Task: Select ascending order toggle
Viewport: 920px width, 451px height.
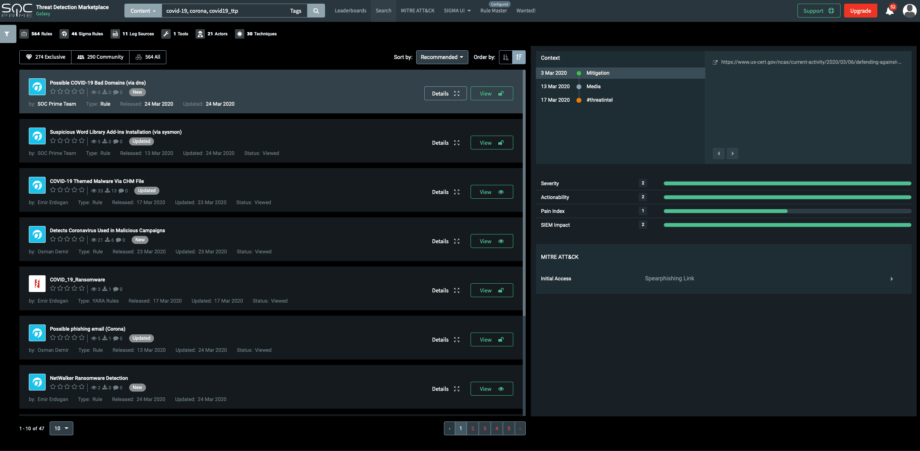Action: 505,57
